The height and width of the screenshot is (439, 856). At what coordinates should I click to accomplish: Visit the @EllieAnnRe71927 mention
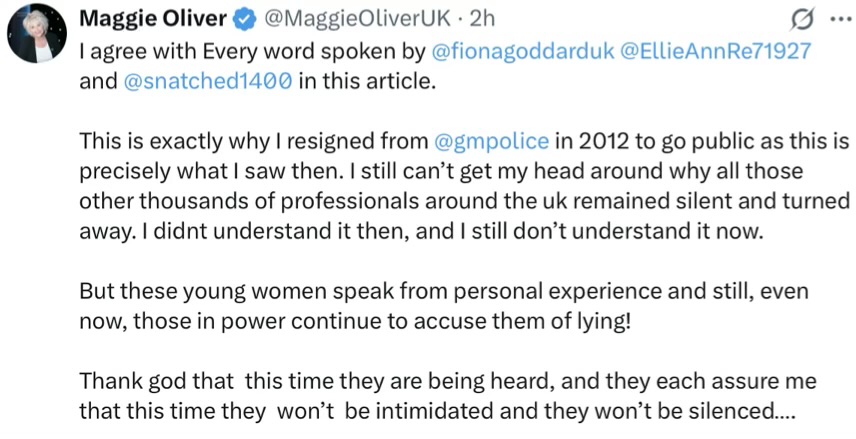(717, 50)
